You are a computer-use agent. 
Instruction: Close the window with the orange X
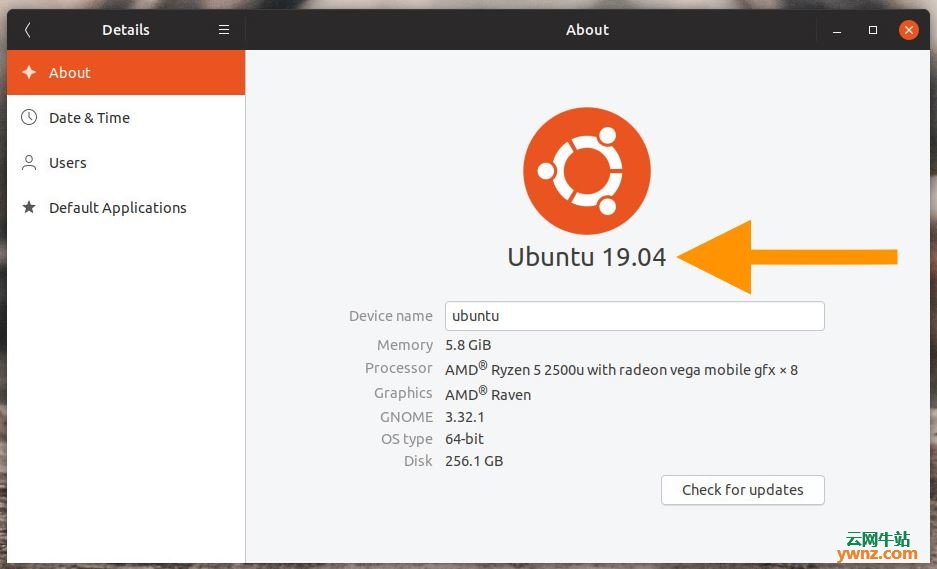pos(908,30)
